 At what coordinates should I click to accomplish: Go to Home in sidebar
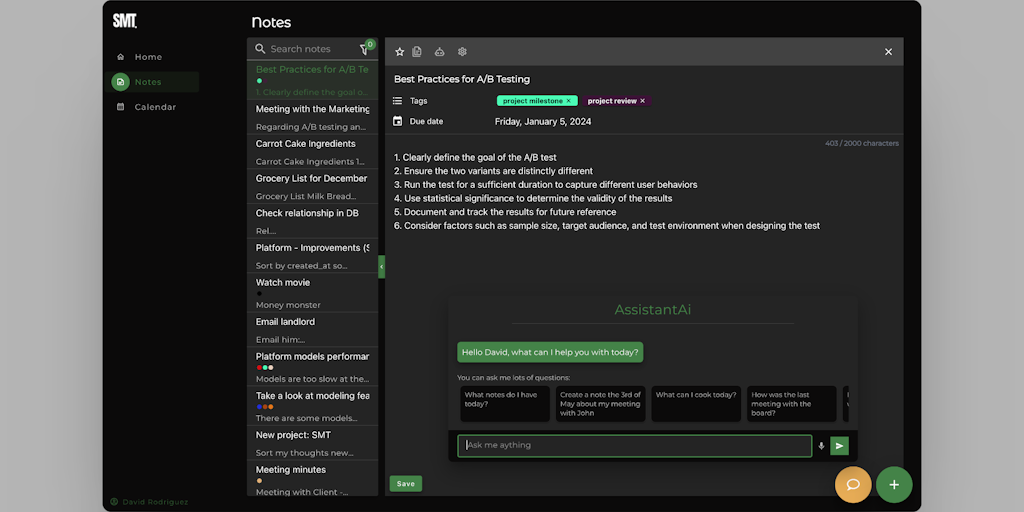click(148, 57)
